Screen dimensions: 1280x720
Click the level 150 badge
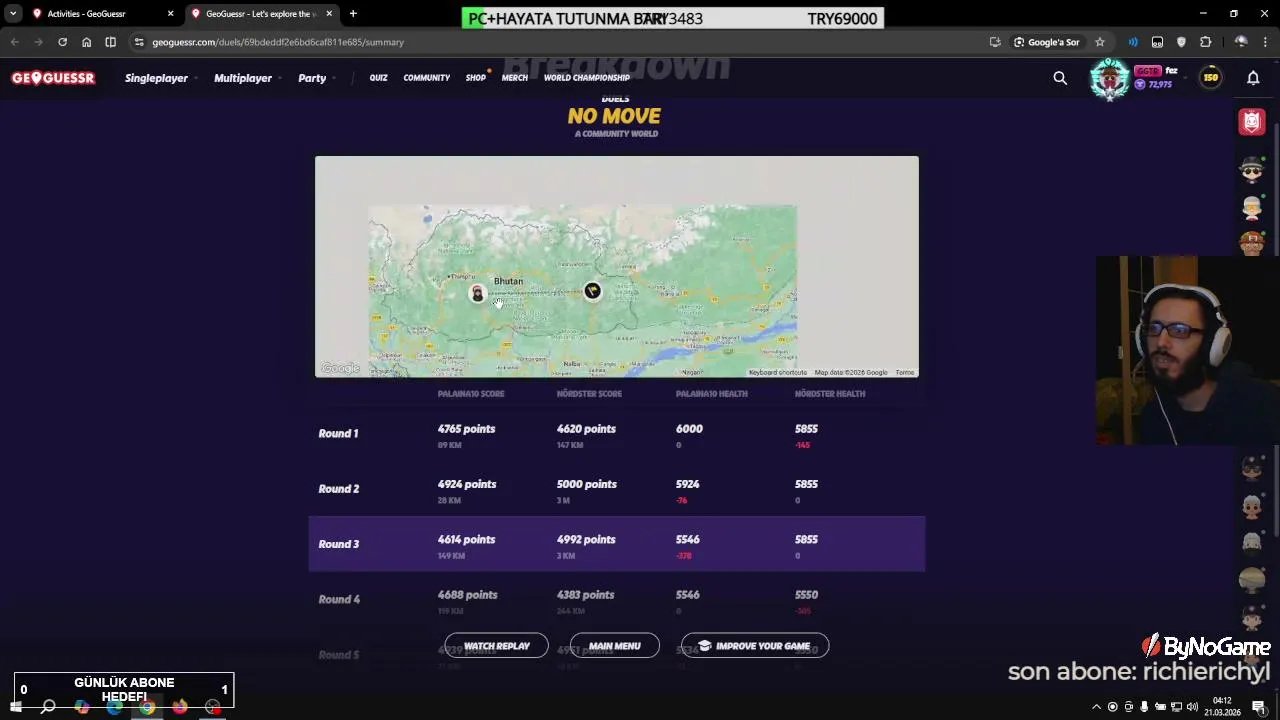coord(1211,78)
